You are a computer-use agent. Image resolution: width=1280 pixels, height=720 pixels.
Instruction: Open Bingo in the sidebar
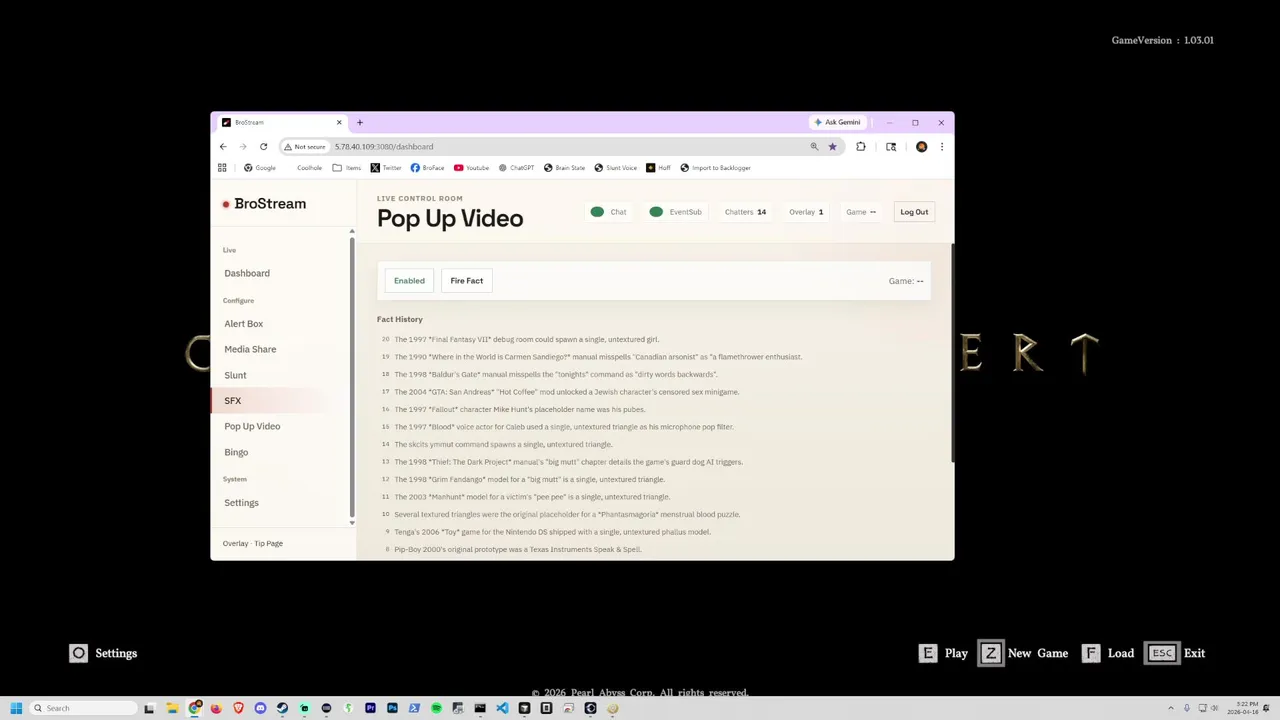pyautogui.click(x=236, y=452)
